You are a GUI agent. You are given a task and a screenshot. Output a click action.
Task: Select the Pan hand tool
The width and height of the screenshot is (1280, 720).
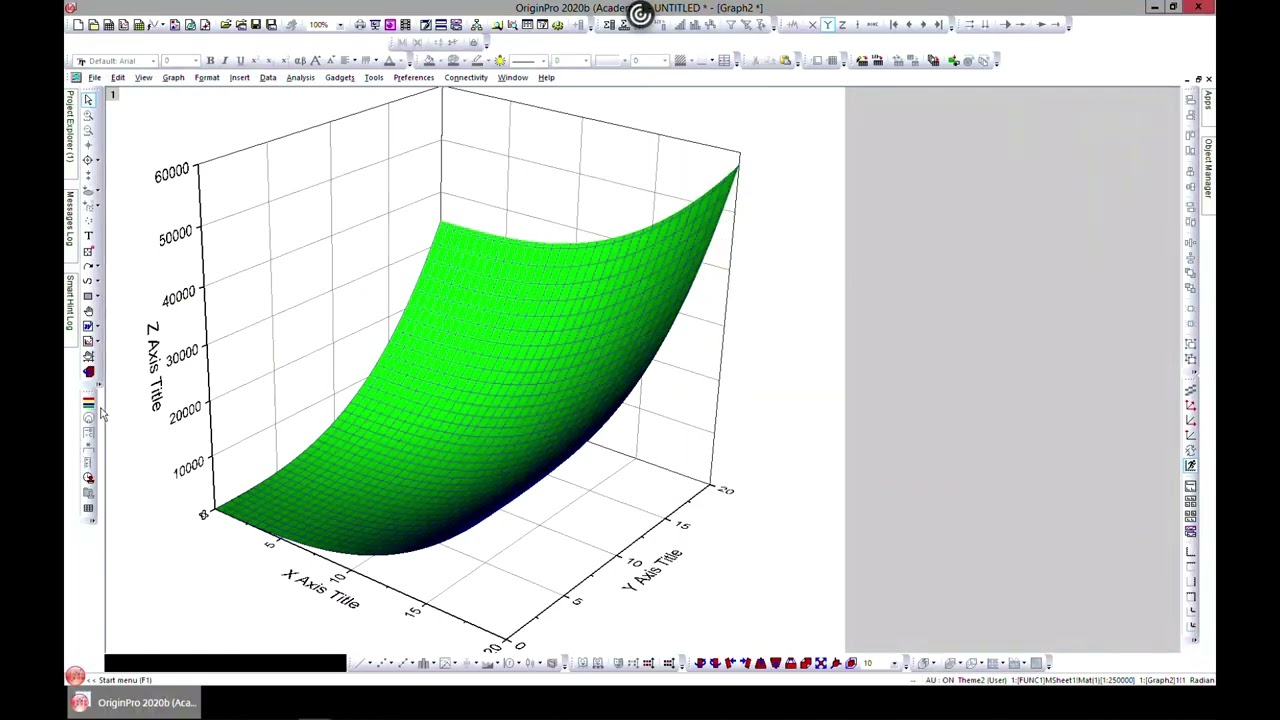88,312
